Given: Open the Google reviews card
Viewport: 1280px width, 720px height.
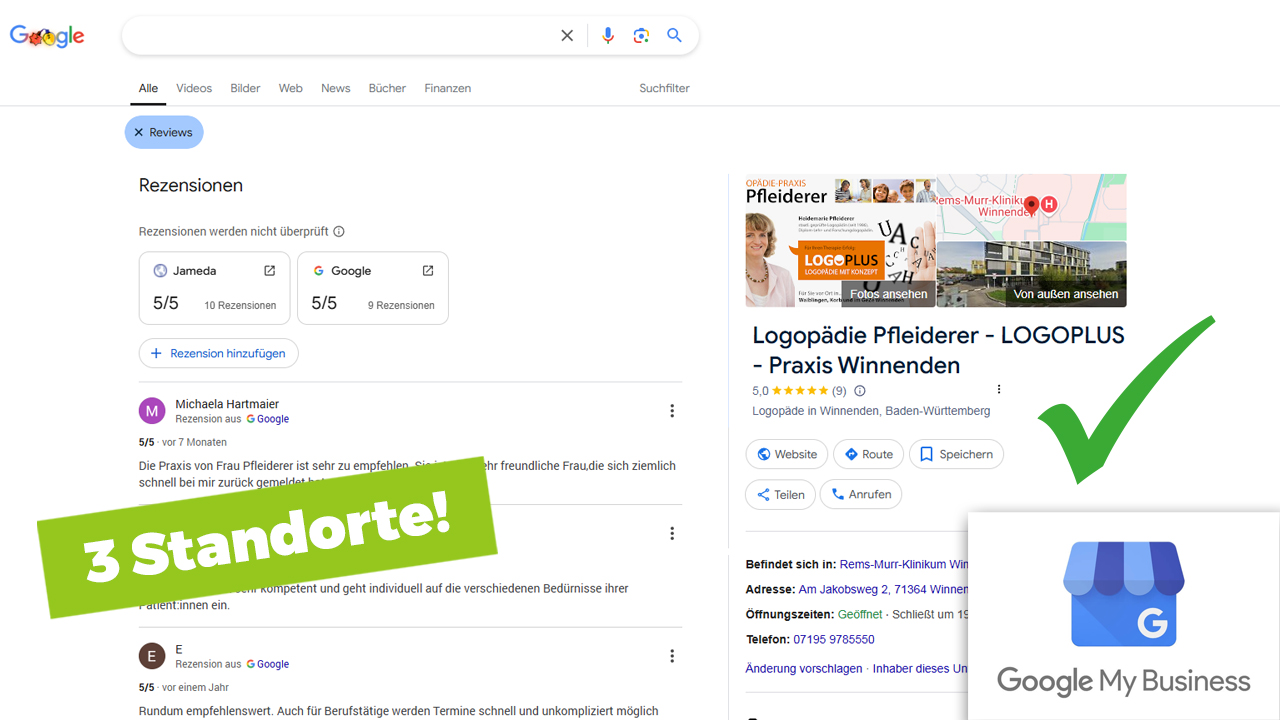Looking at the screenshot, I should pyautogui.click(x=372, y=288).
